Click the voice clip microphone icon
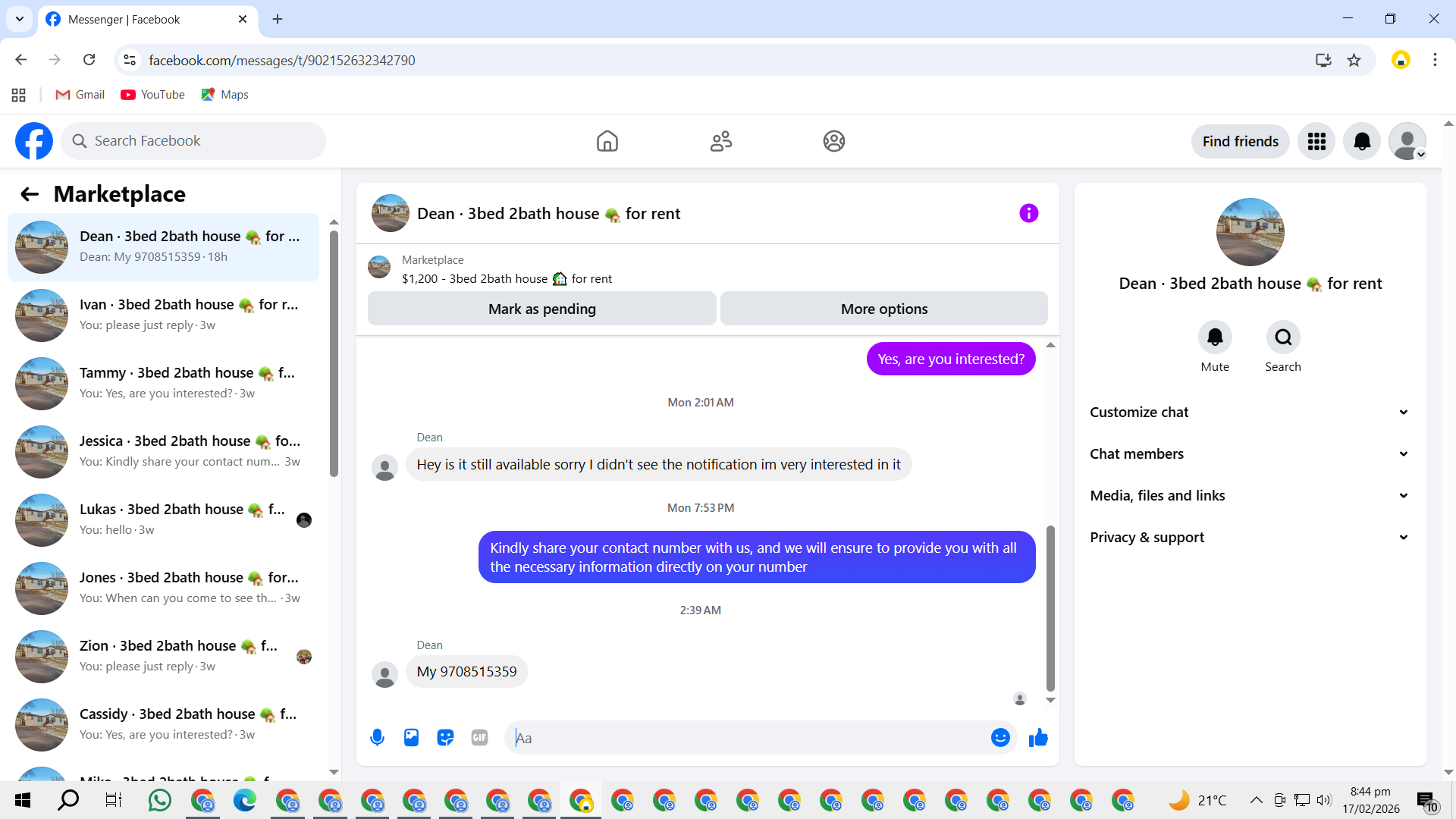This screenshot has width=1456, height=819. tap(377, 738)
